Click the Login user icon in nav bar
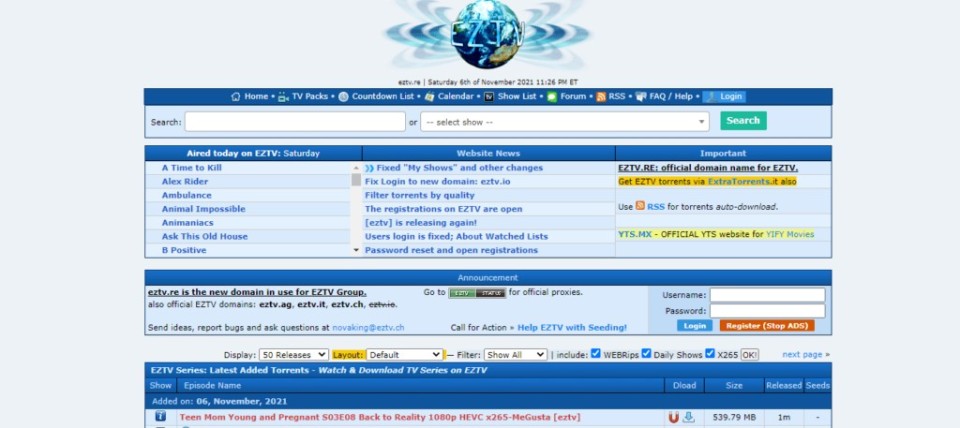This screenshot has width=960, height=428. 710,97
